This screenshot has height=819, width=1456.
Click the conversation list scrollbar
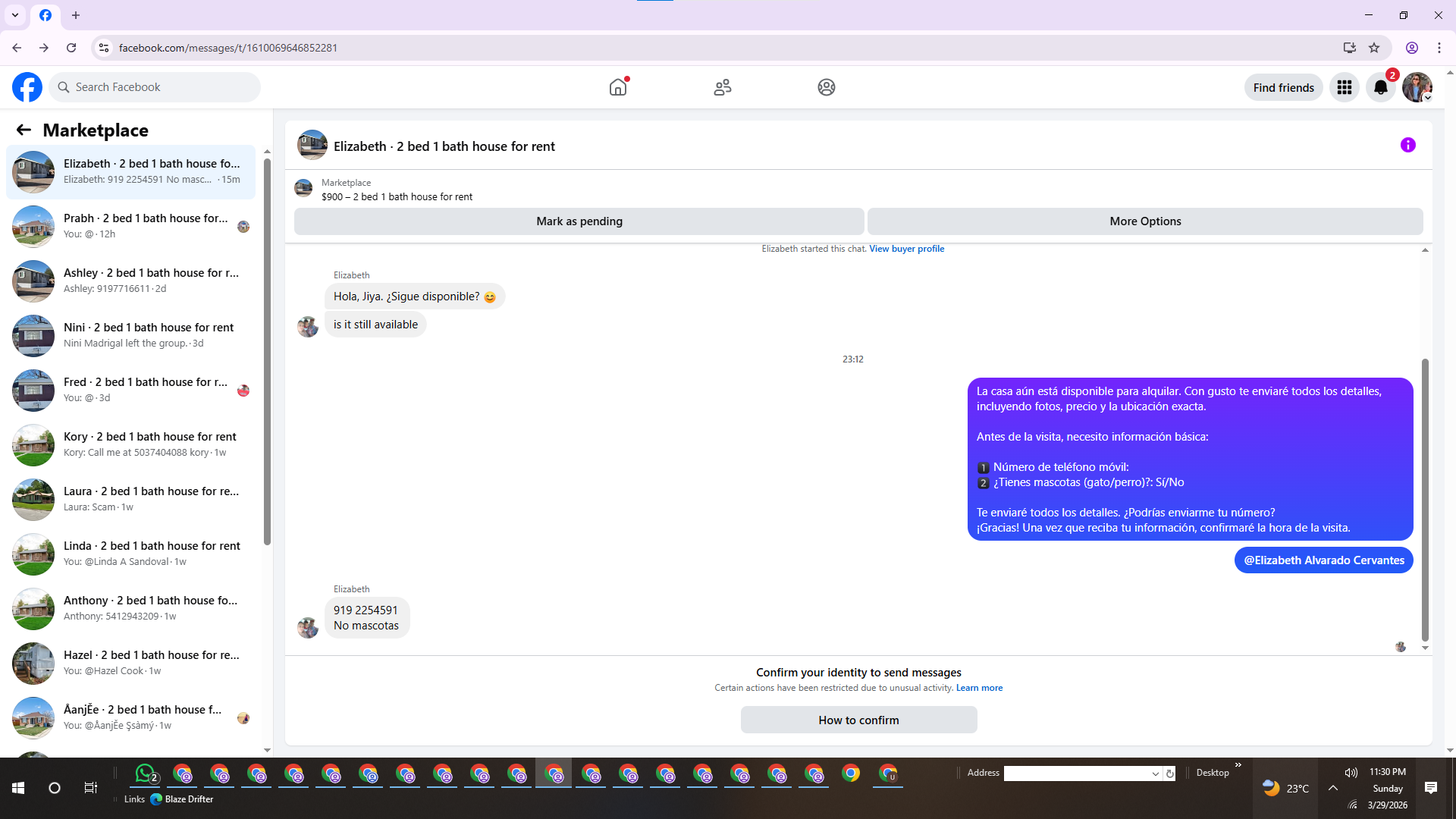tap(267, 351)
